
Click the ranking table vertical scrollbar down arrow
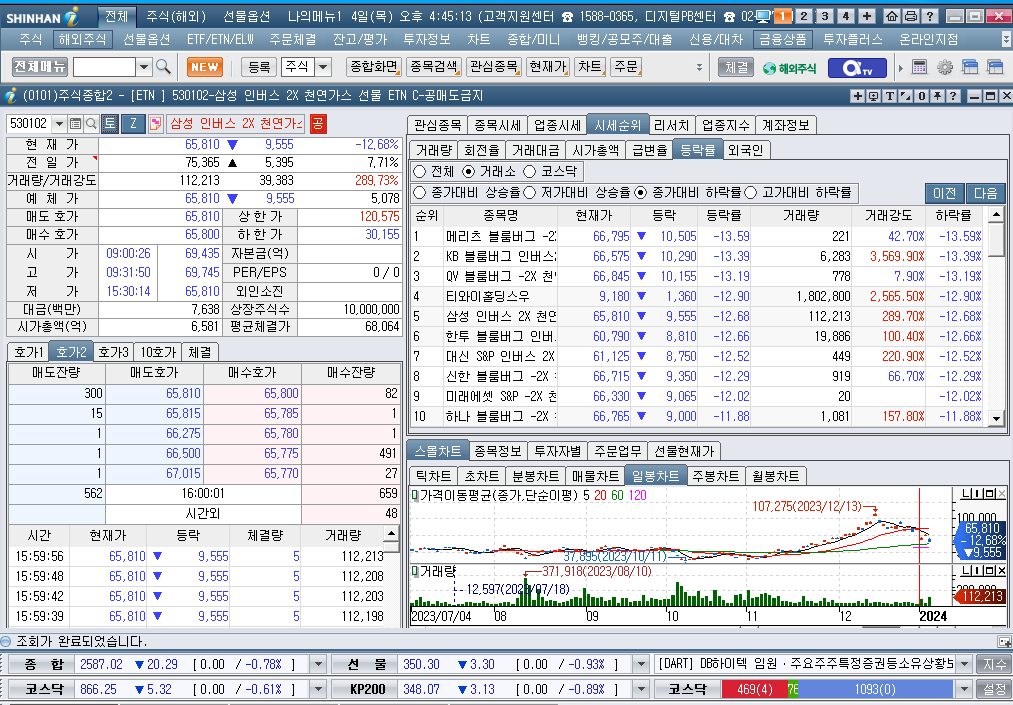coord(996,419)
